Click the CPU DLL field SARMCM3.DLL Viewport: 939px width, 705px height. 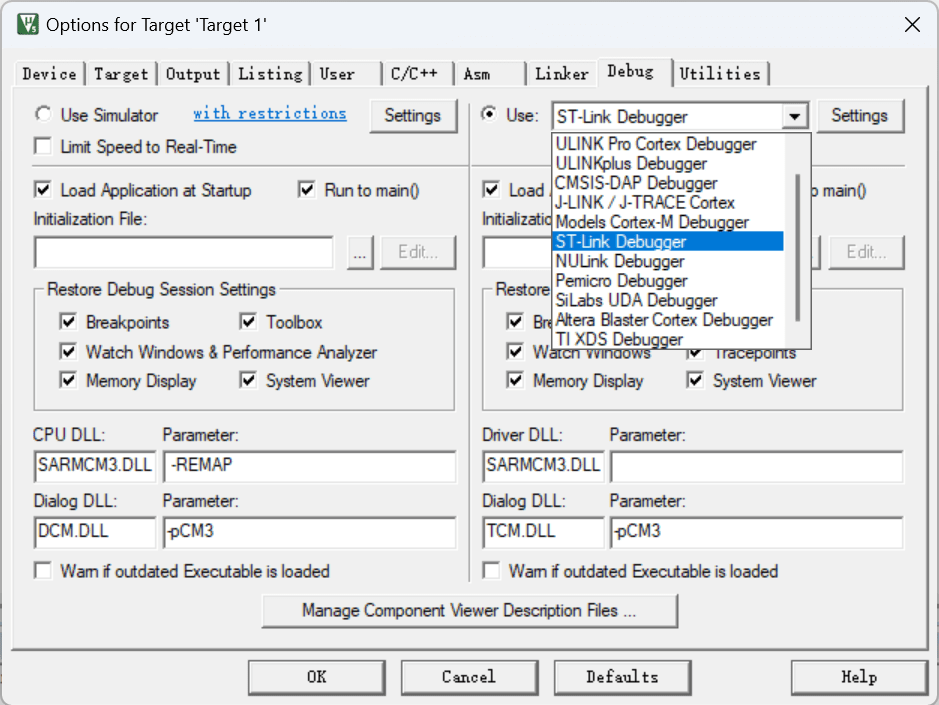[x=95, y=465]
